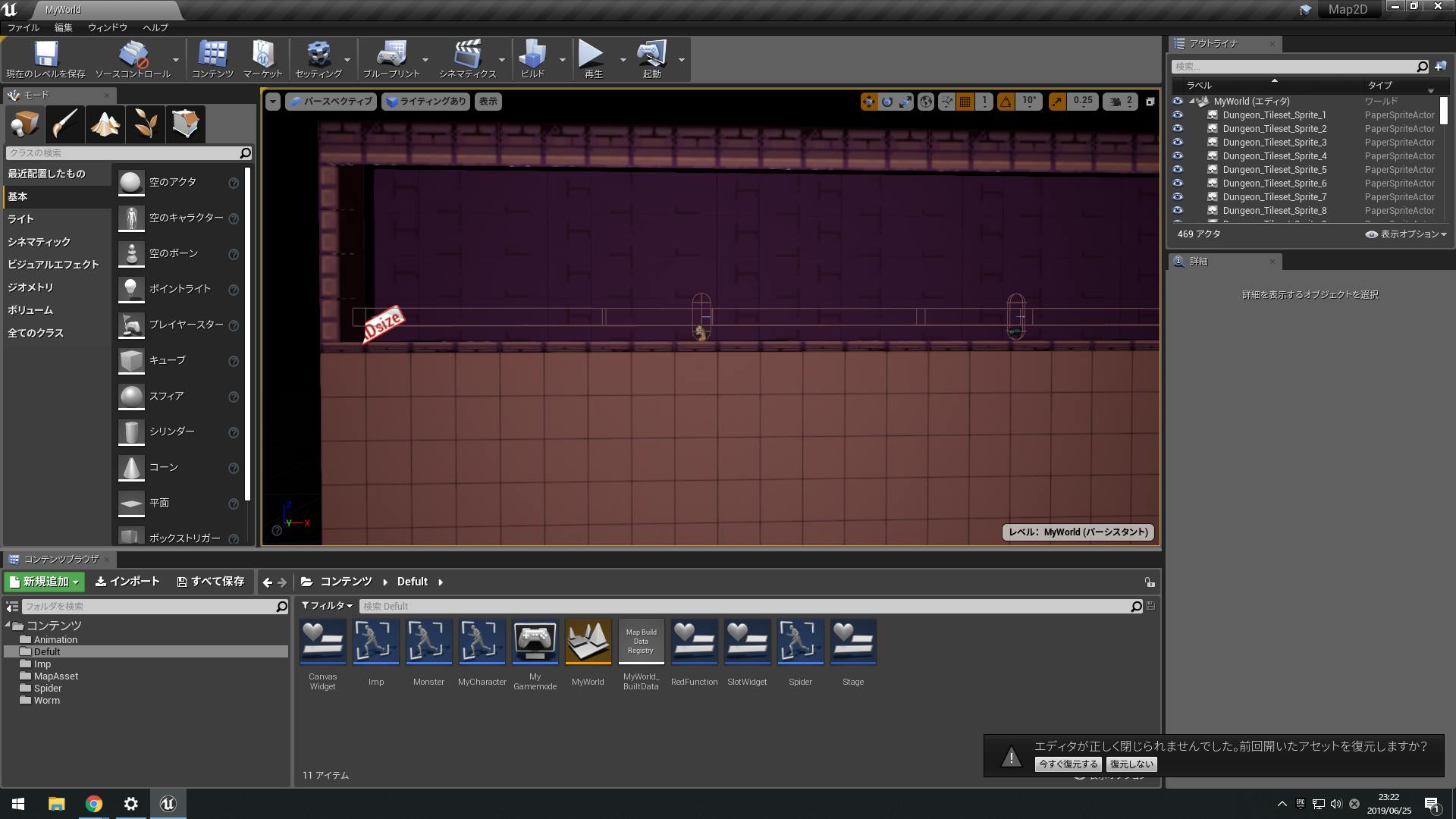Select the Paint mode brush icon
This screenshot has width=1456, height=819.
[64, 124]
